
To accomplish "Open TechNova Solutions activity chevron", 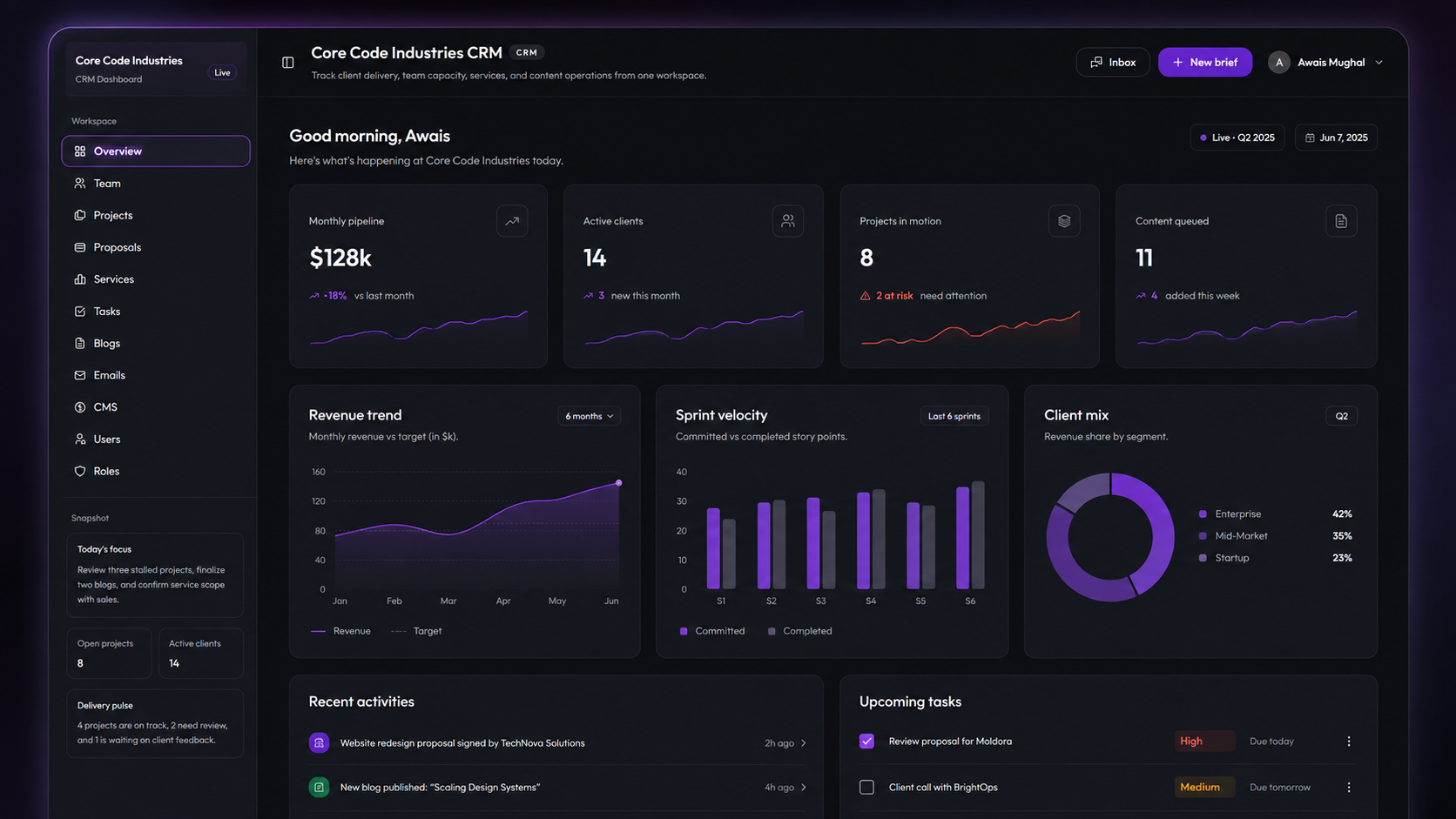I will tap(804, 743).
